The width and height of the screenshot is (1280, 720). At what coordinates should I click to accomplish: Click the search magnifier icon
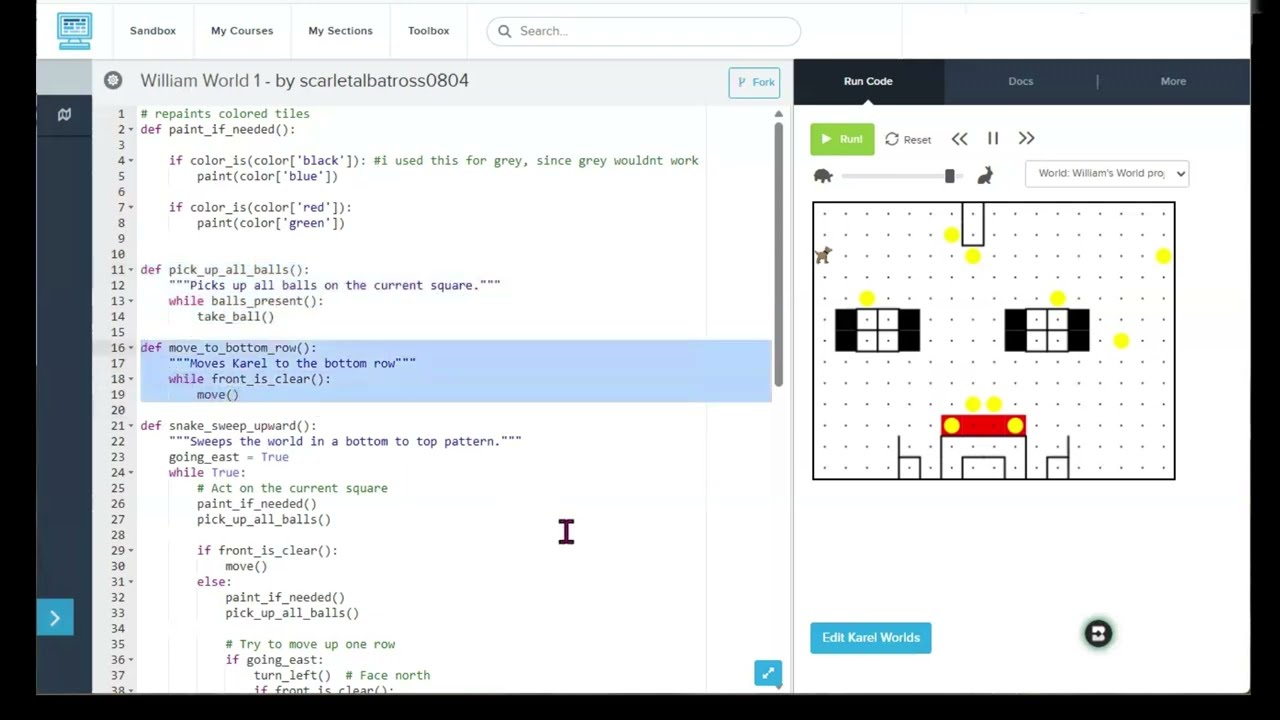coord(504,31)
